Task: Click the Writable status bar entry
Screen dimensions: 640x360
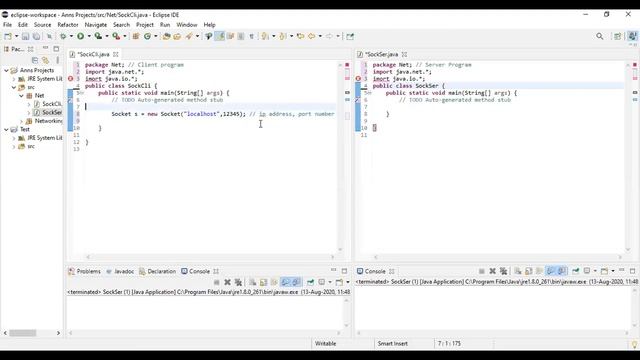Action: [325, 344]
